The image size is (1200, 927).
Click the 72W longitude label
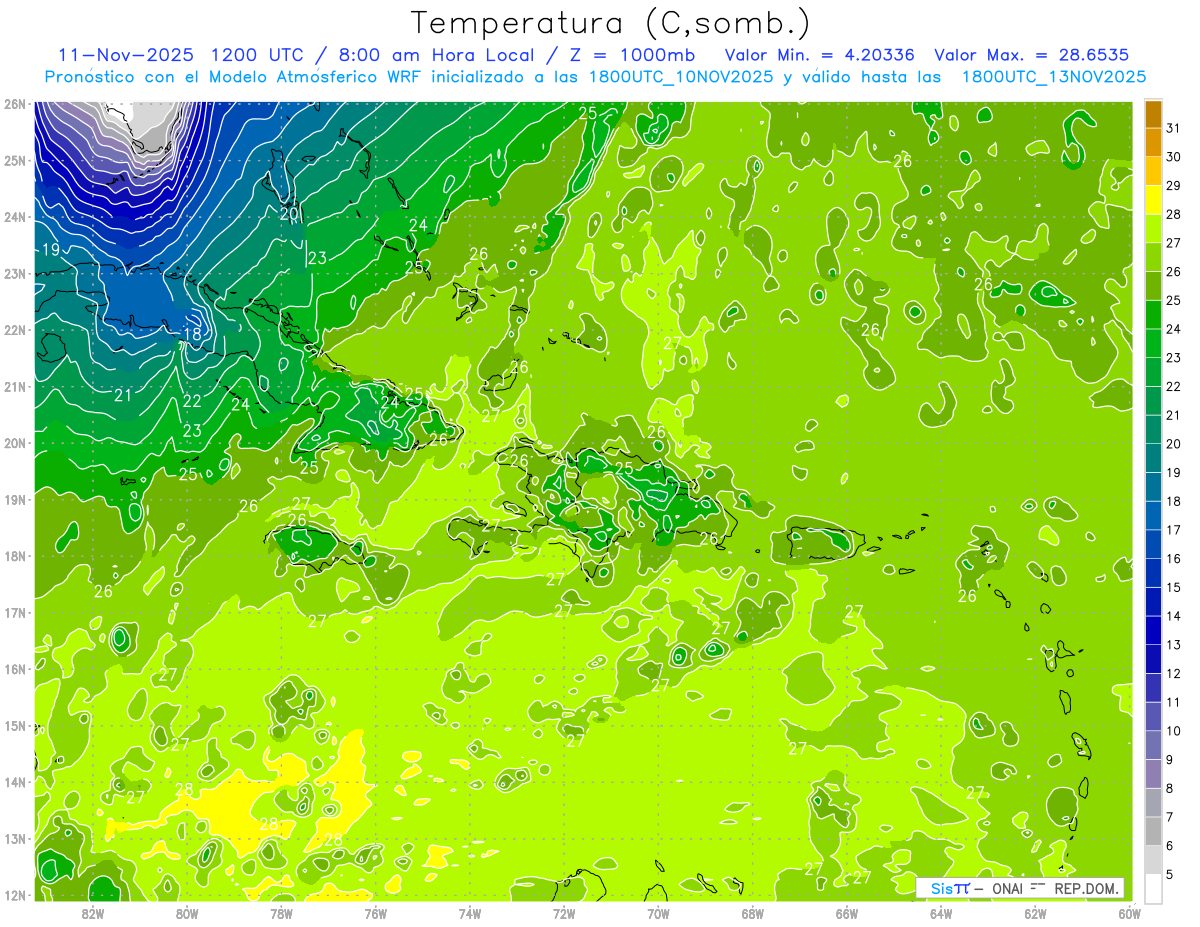[x=564, y=913]
